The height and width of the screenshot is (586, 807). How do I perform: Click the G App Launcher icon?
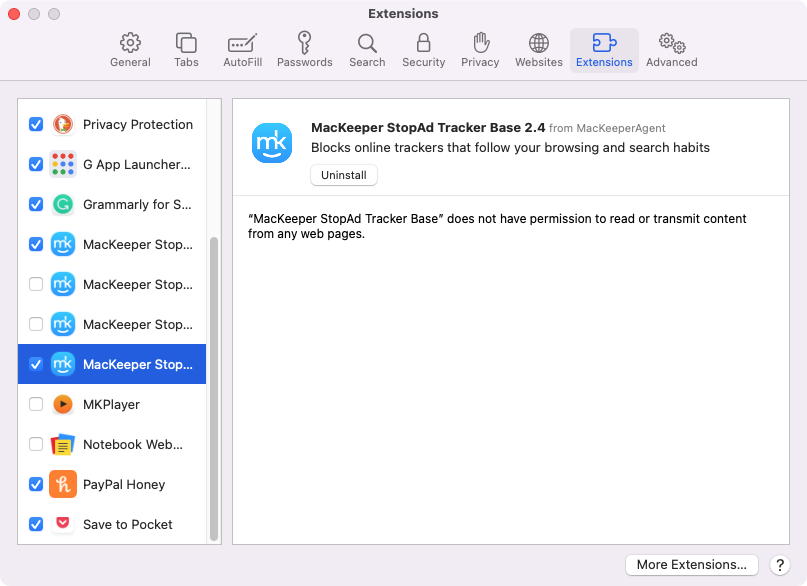[63, 164]
